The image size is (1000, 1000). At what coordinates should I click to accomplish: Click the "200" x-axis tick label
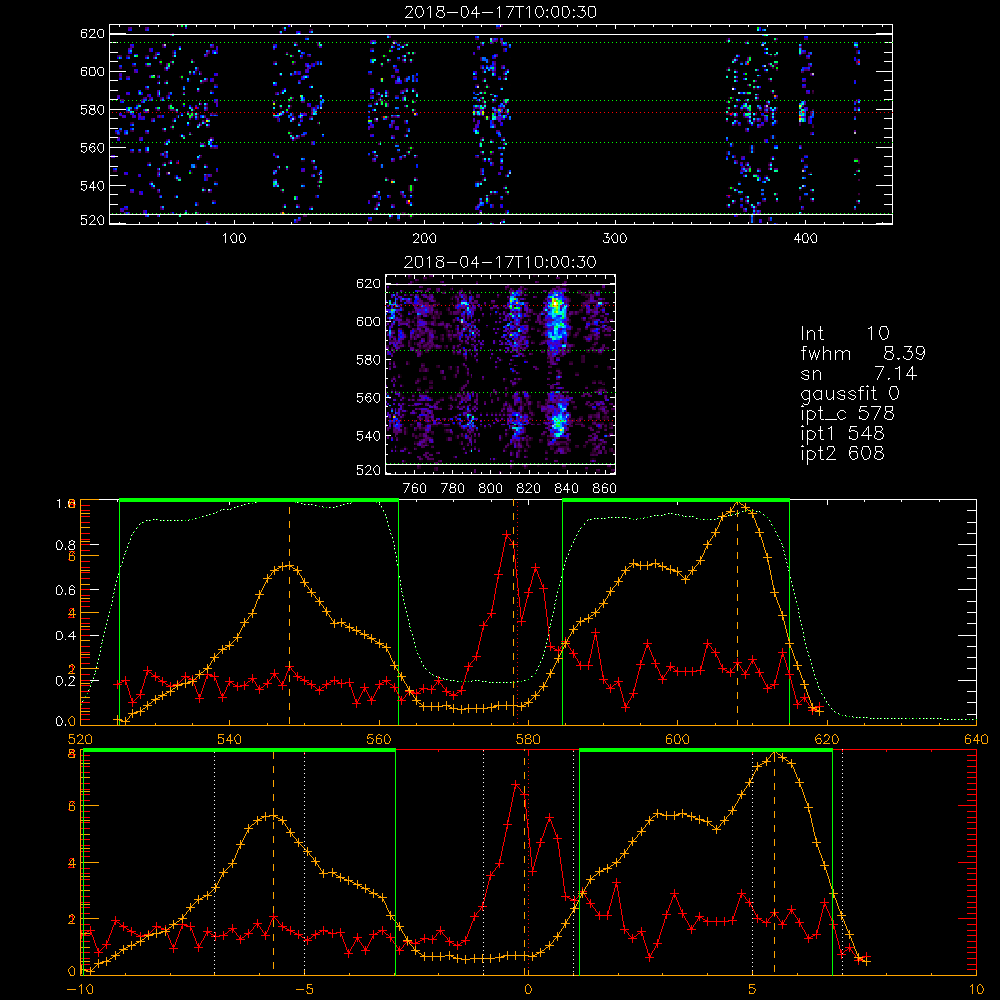pyautogui.click(x=424, y=239)
